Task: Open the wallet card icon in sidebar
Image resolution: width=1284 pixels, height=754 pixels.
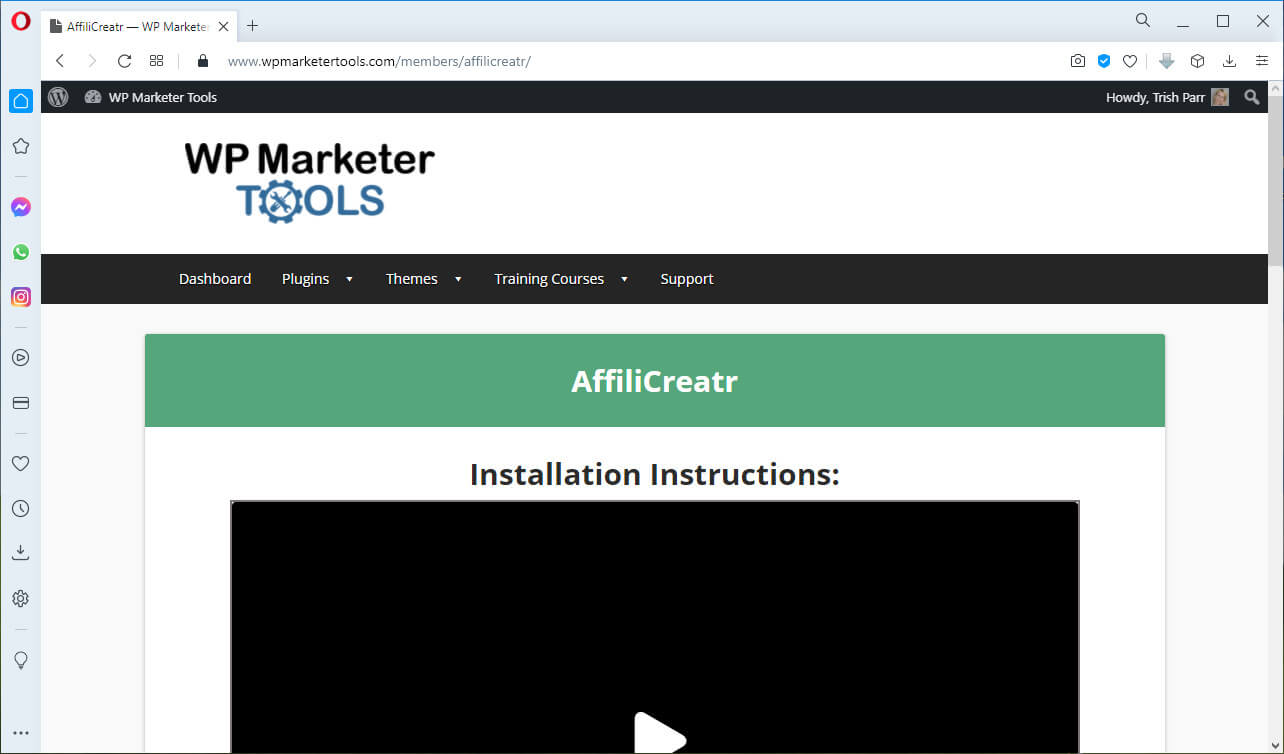Action: point(20,403)
